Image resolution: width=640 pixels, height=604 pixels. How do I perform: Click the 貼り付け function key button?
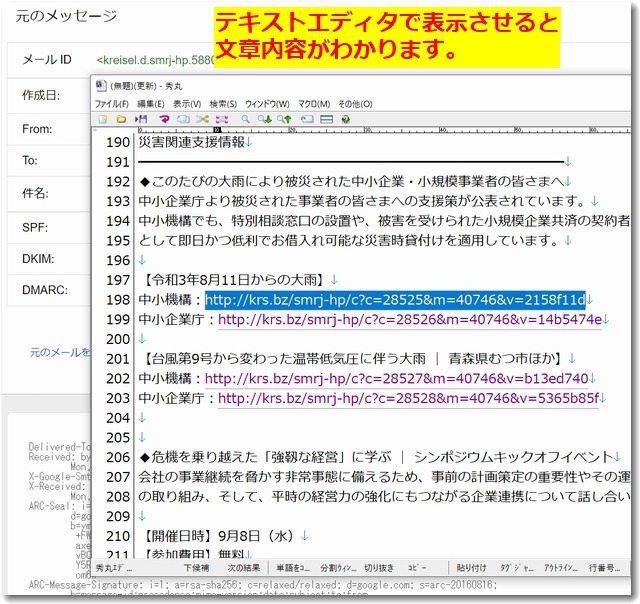click(471, 568)
